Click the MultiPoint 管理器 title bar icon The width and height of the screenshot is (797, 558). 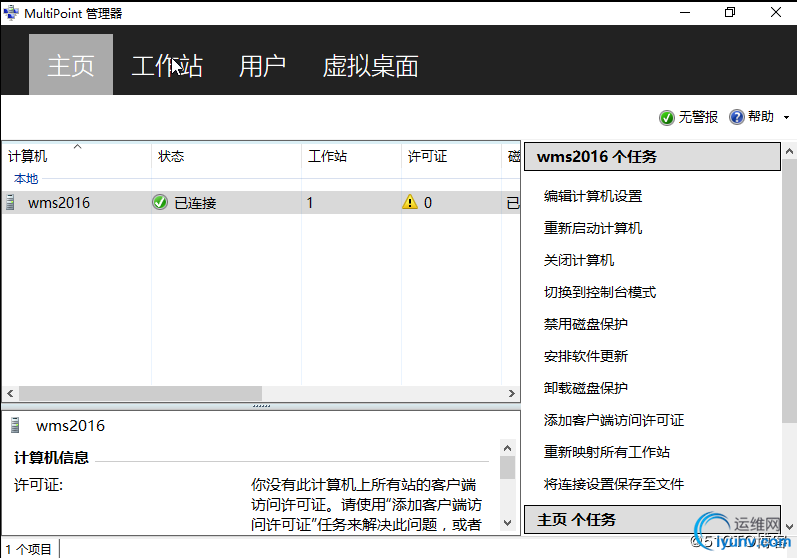click(x=11, y=13)
